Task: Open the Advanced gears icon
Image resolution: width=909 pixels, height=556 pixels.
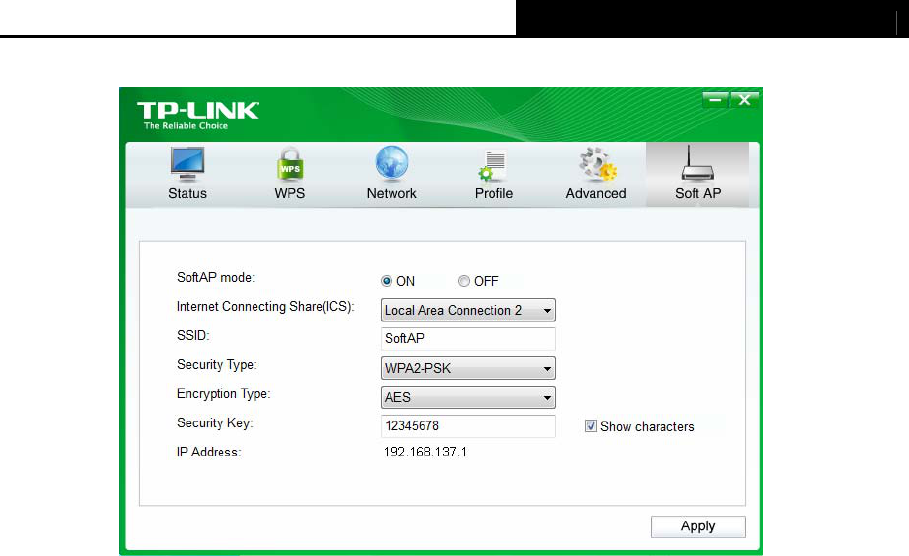Action: click(597, 164)
